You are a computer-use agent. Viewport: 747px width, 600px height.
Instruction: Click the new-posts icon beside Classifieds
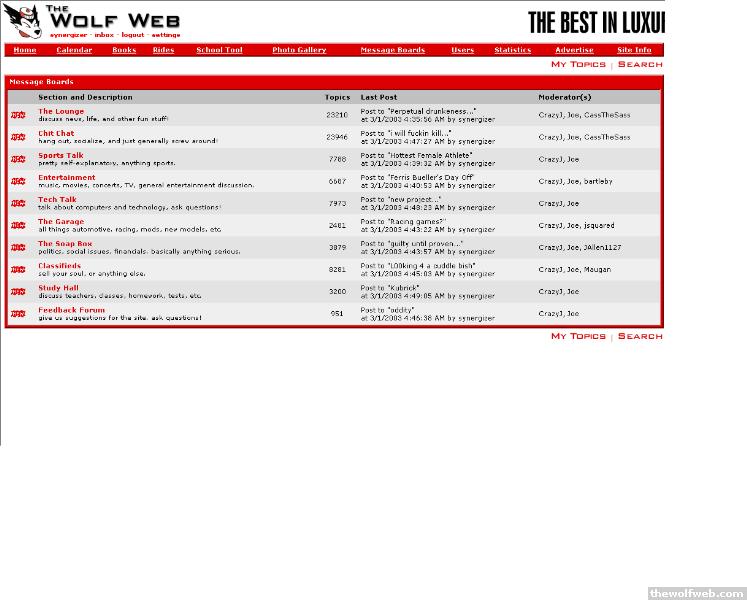pyautogui.click(x=18, y=269)
